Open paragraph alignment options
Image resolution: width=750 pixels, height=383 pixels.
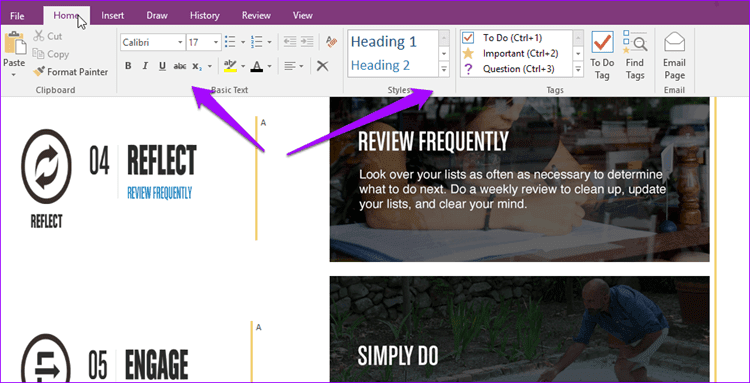tap(293, 66)
